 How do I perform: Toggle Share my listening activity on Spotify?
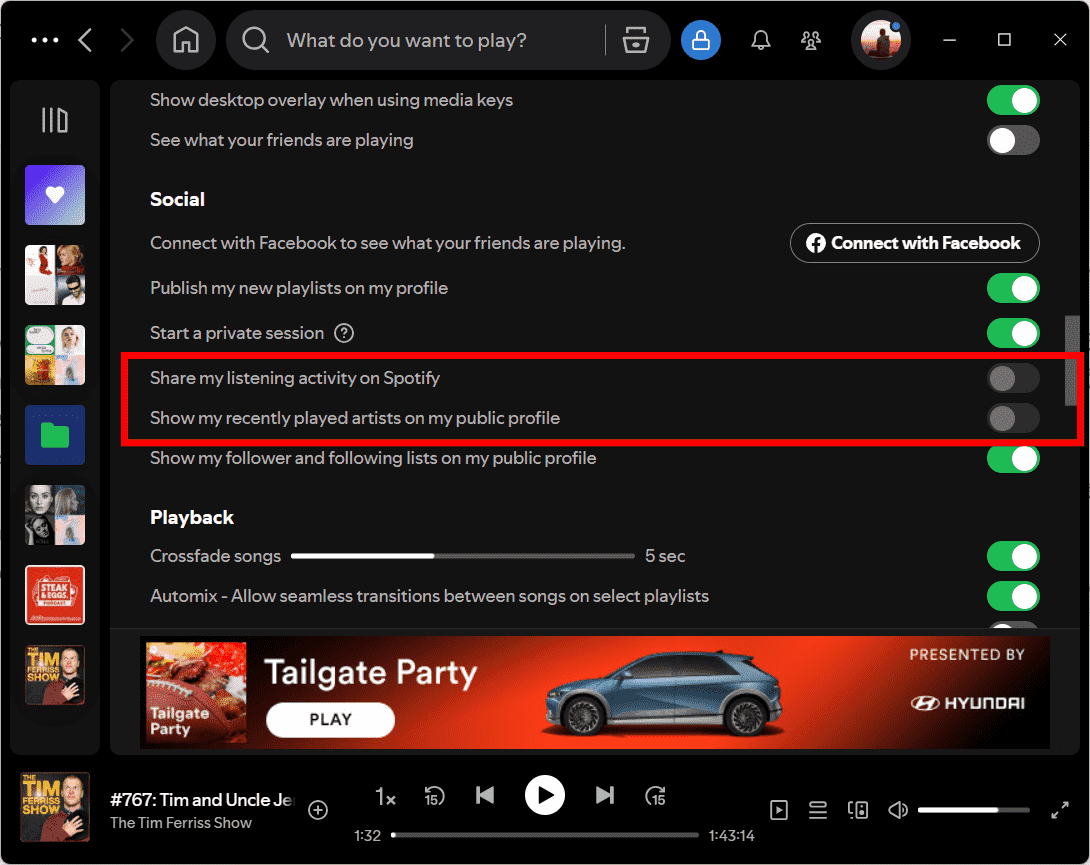point(1013,378)
